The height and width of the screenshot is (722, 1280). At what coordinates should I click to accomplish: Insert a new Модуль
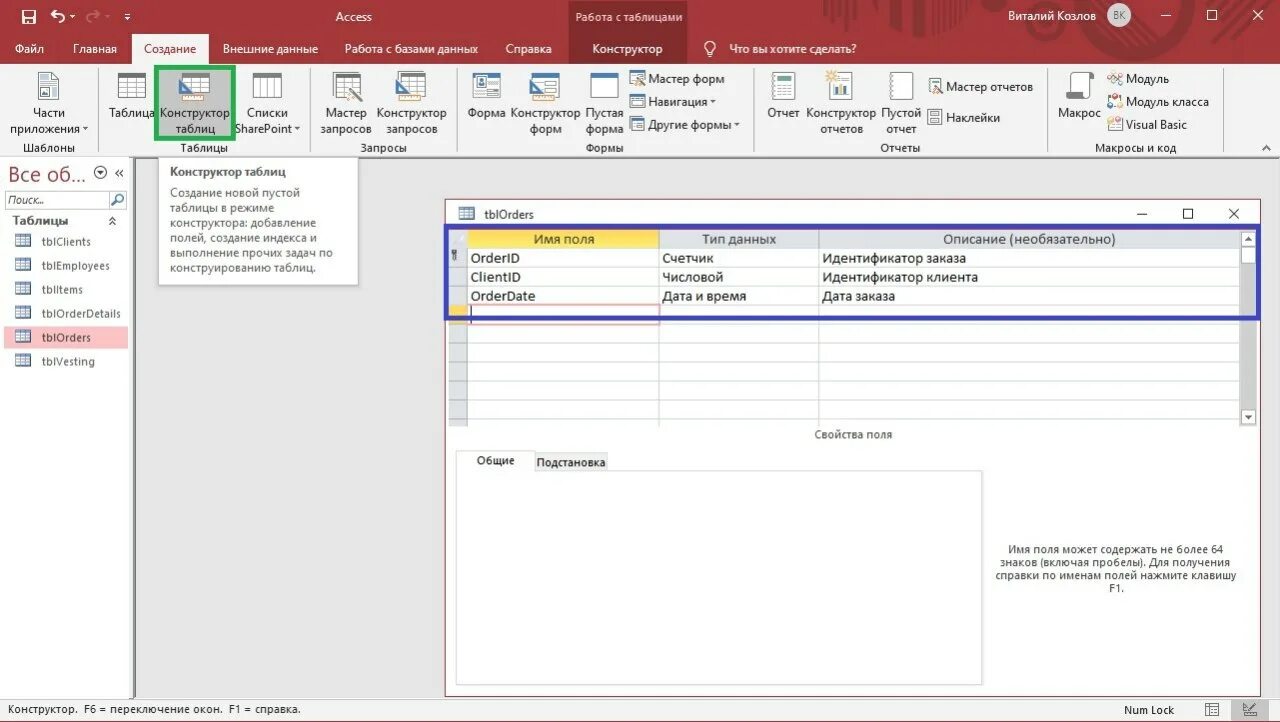pyautogui.click(x=1138, y=79)
